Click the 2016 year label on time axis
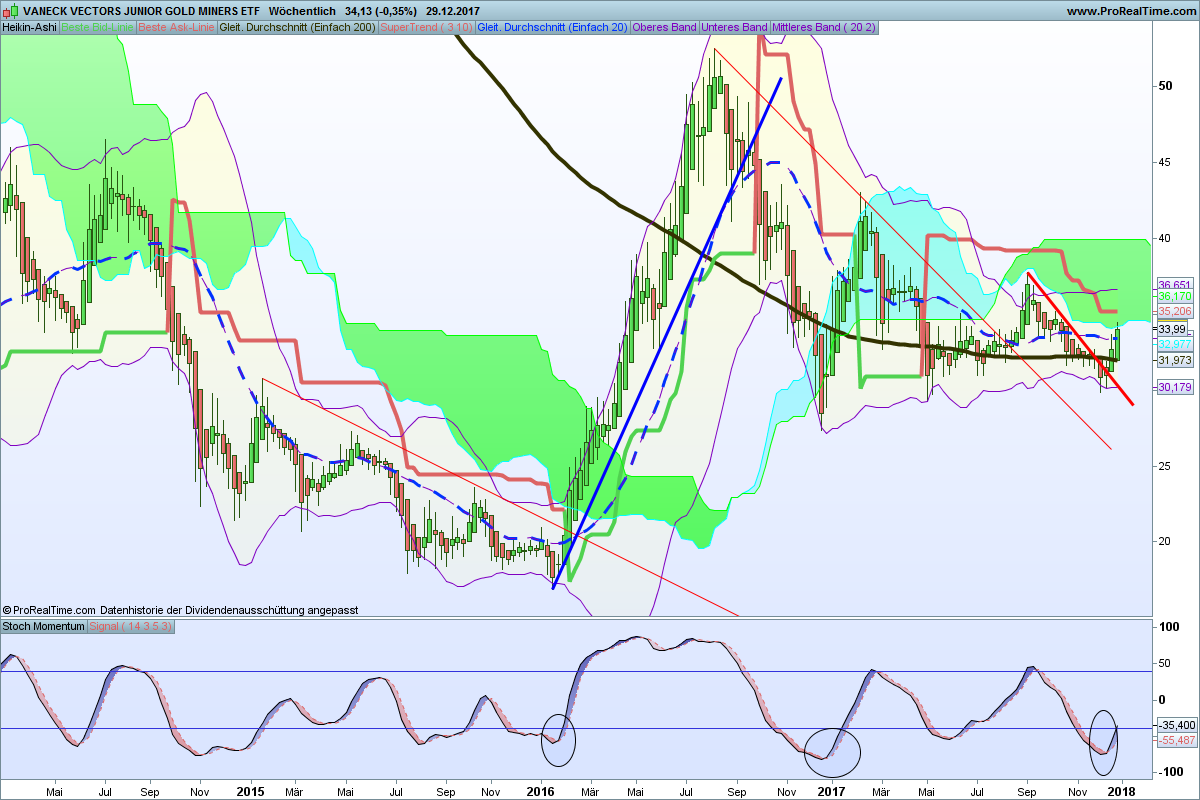This screenshot has height=800, width=1200. pyautogui.click(x=541, y=791)
